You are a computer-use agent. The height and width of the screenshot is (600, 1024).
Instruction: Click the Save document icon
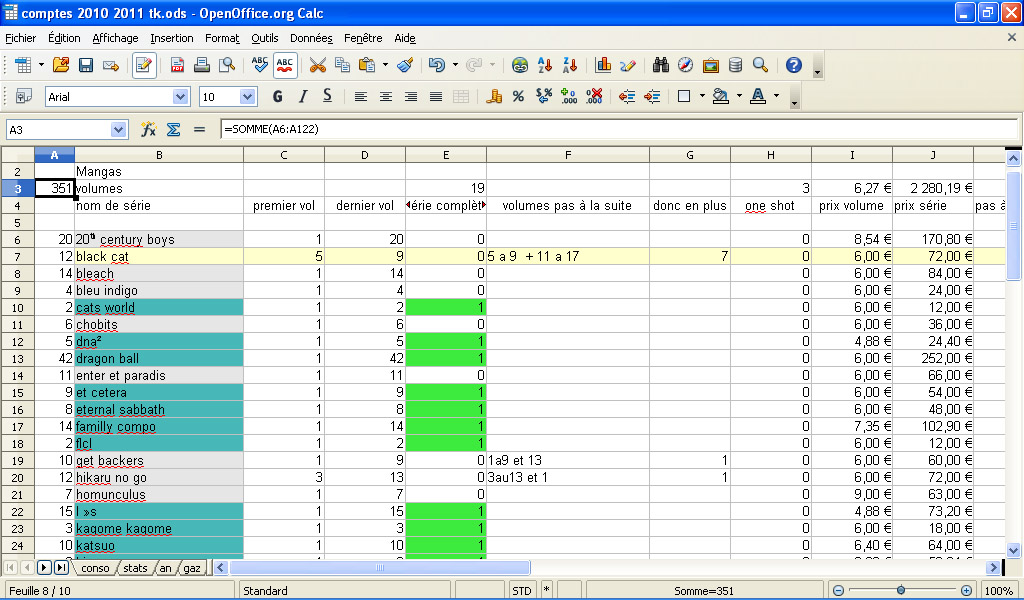coord(86,66)
